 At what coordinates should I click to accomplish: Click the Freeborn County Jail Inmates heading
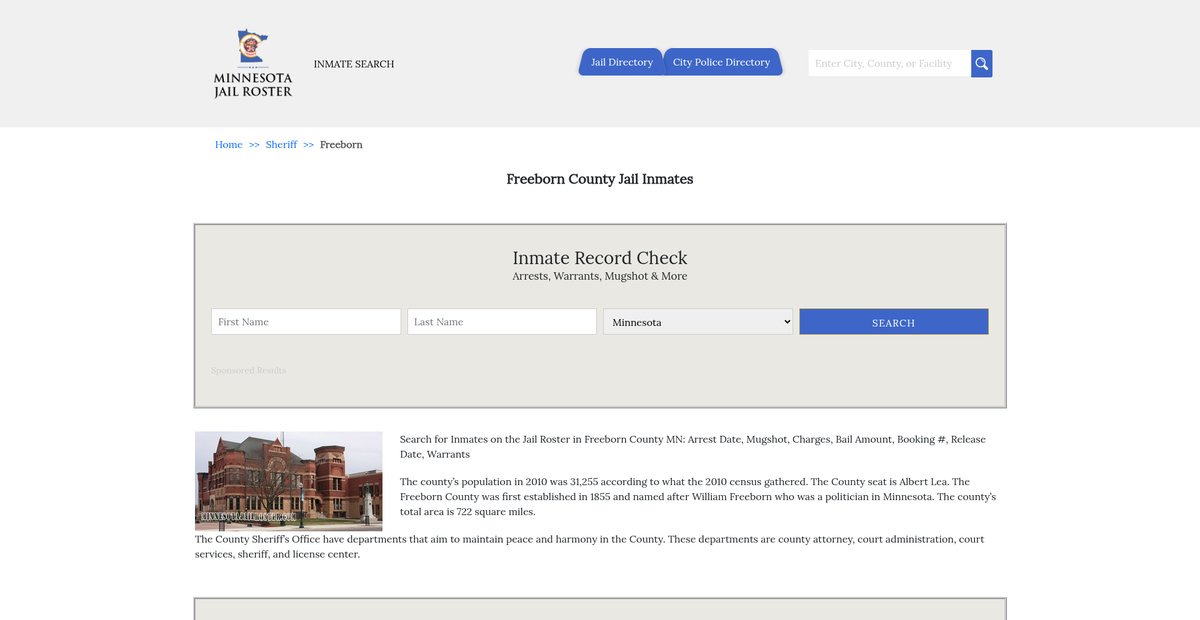click(x=599, y=179)
